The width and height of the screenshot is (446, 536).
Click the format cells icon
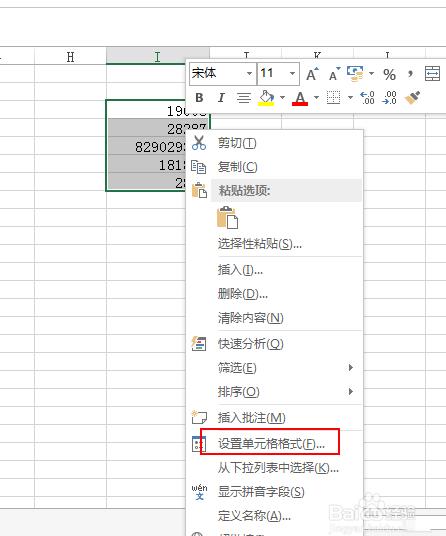[198, 444]
